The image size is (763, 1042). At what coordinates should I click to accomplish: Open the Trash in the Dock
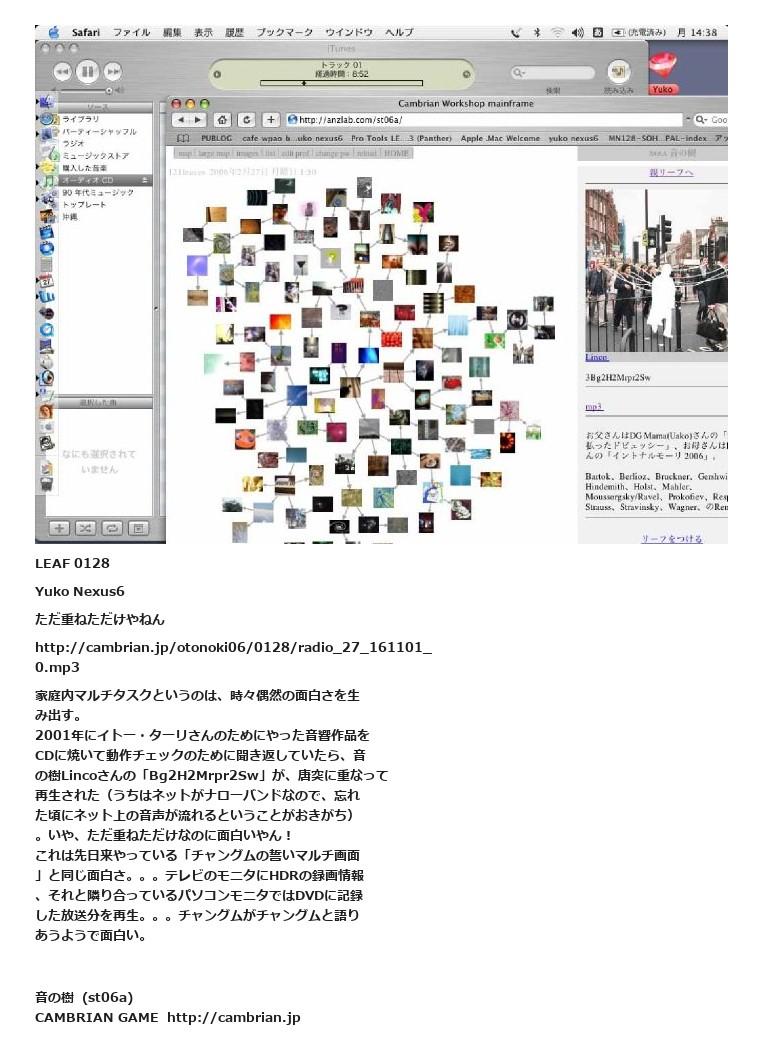pyautogui.click(x=47, y=484)
